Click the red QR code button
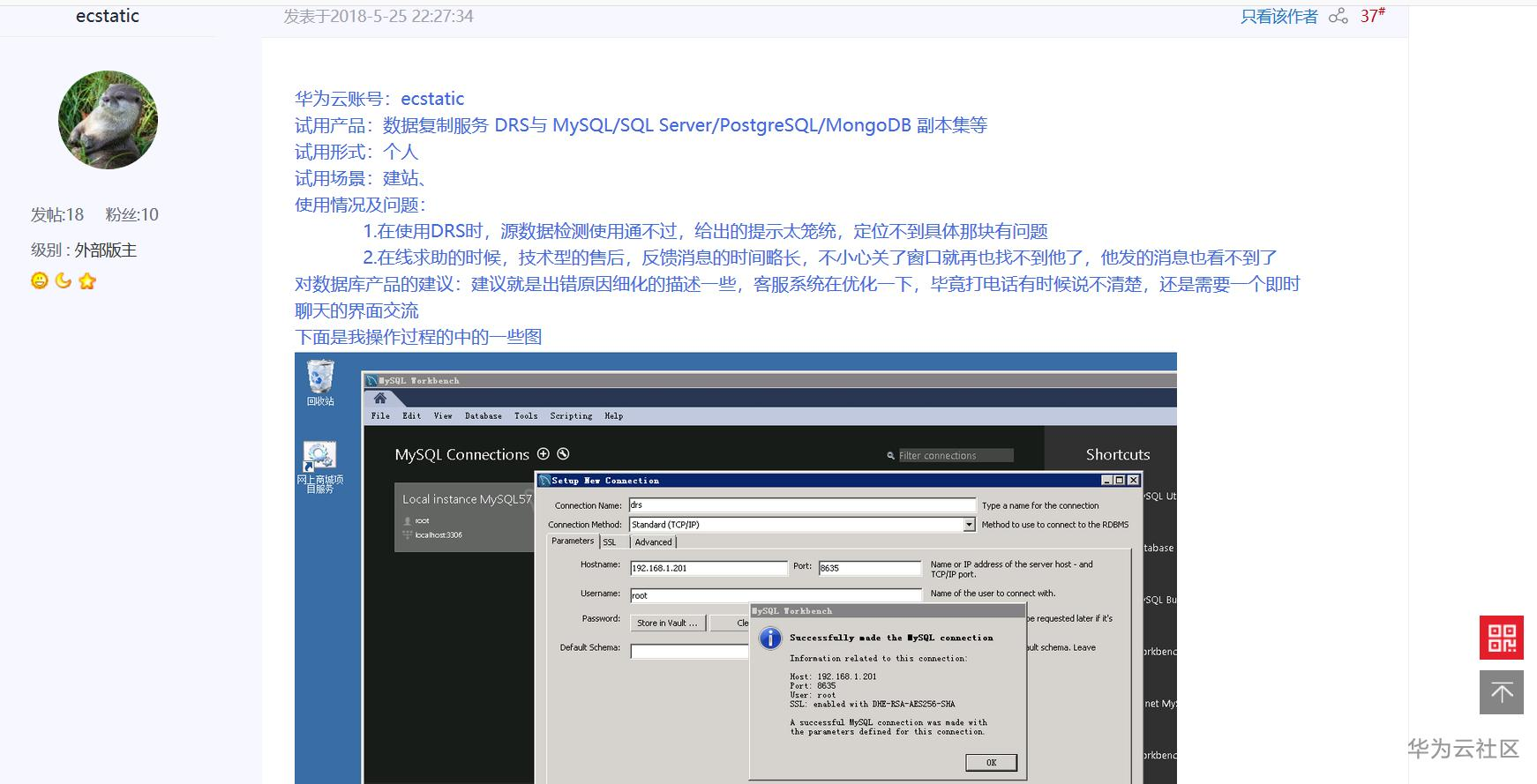 pos(1502,638)
